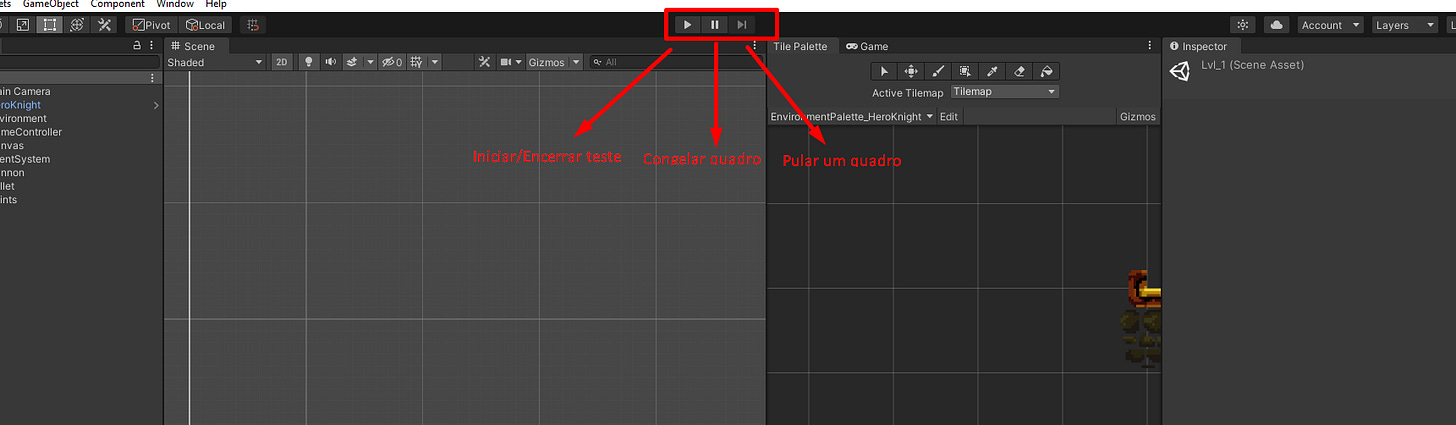Expand the HeroKnight prefab arrow
1456x425 pixels.
pyautogui.click(x=155, y=105)
